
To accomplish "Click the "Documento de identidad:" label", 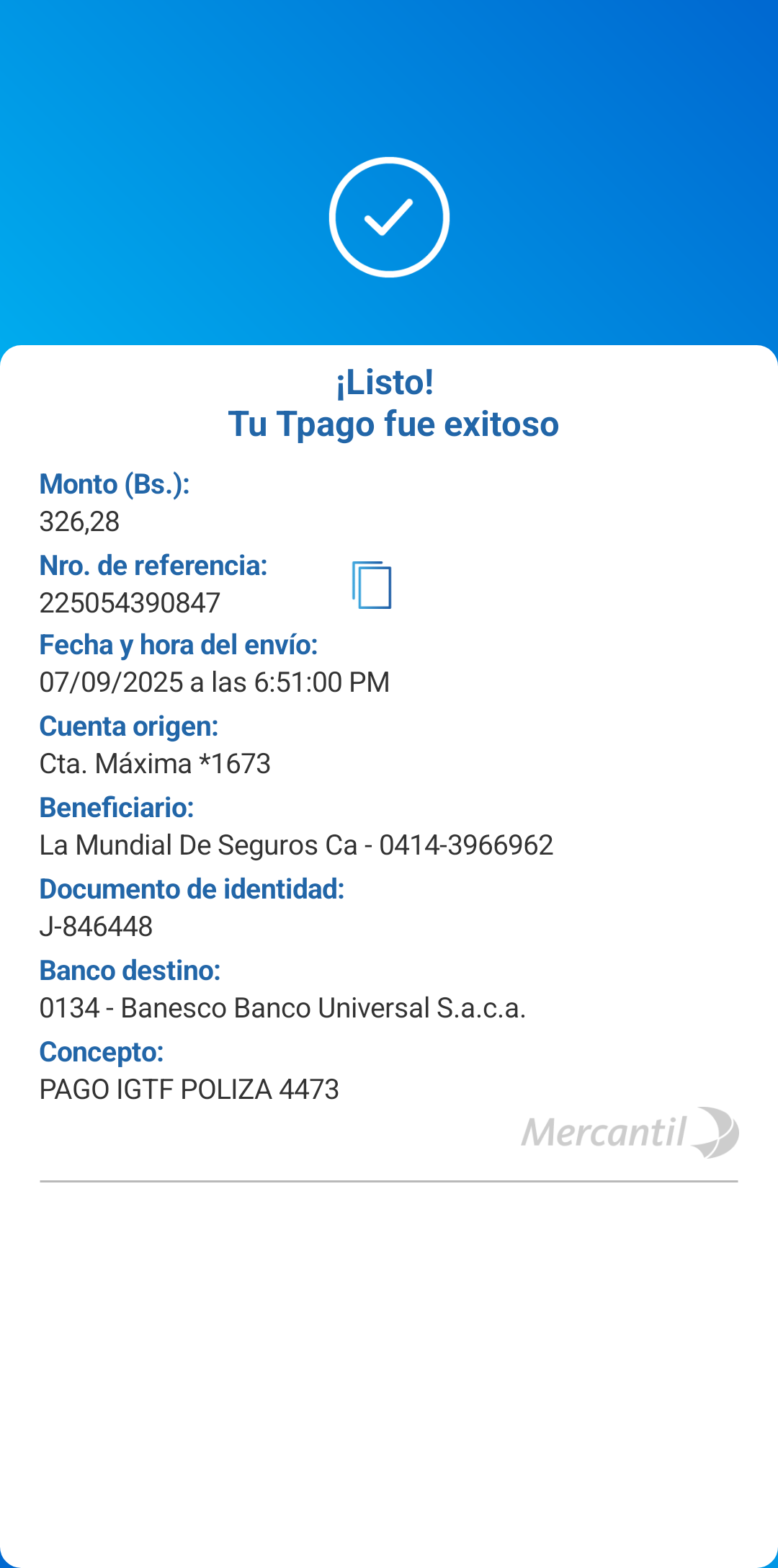I will coord(192,889).
